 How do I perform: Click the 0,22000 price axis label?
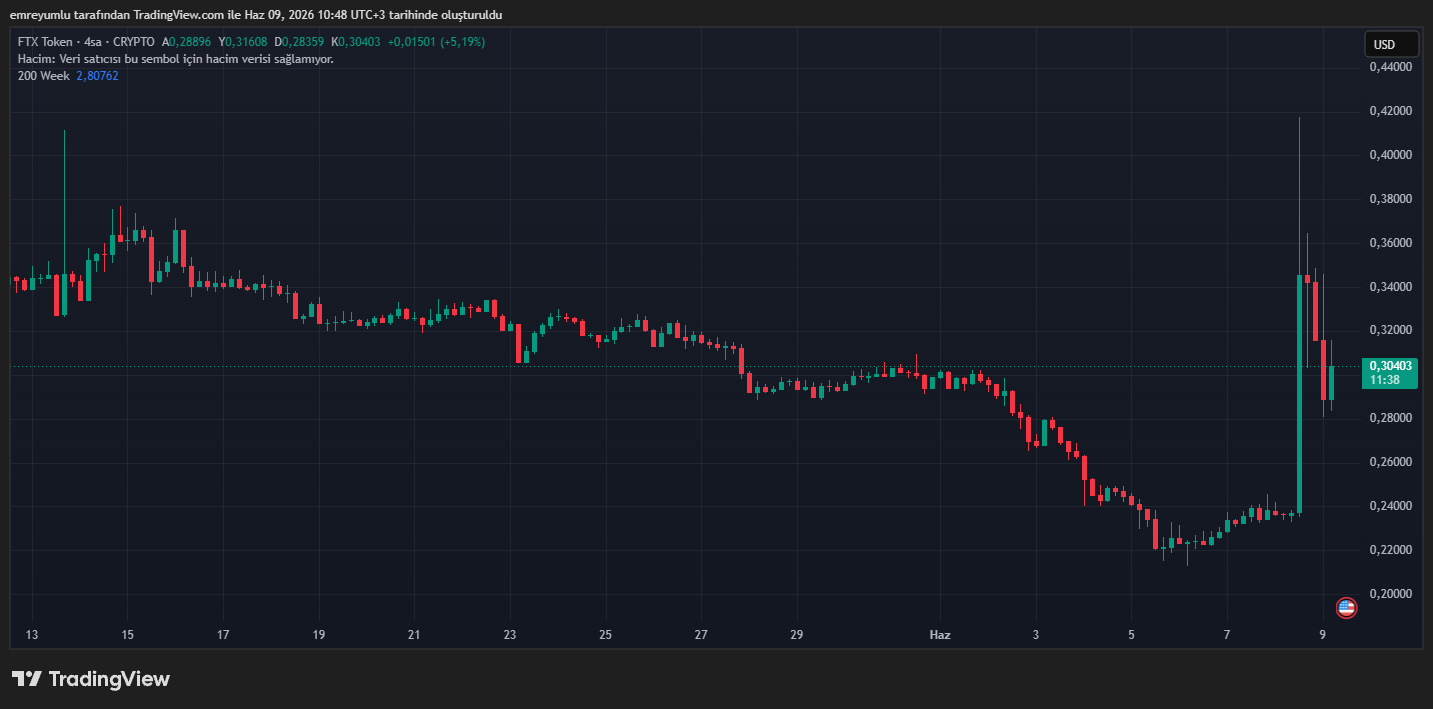pyautogui.click(x=1391, y=550)
